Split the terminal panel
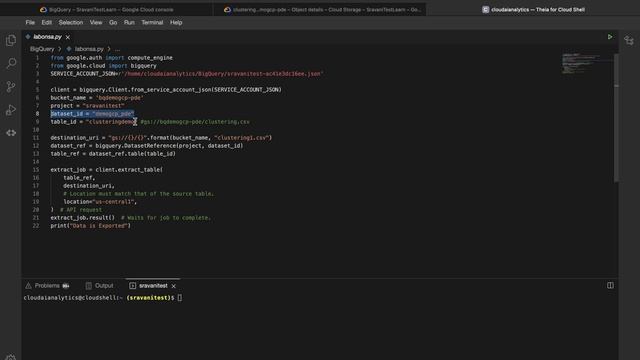This screenshot has width=640, height=360. click(610, 285)
